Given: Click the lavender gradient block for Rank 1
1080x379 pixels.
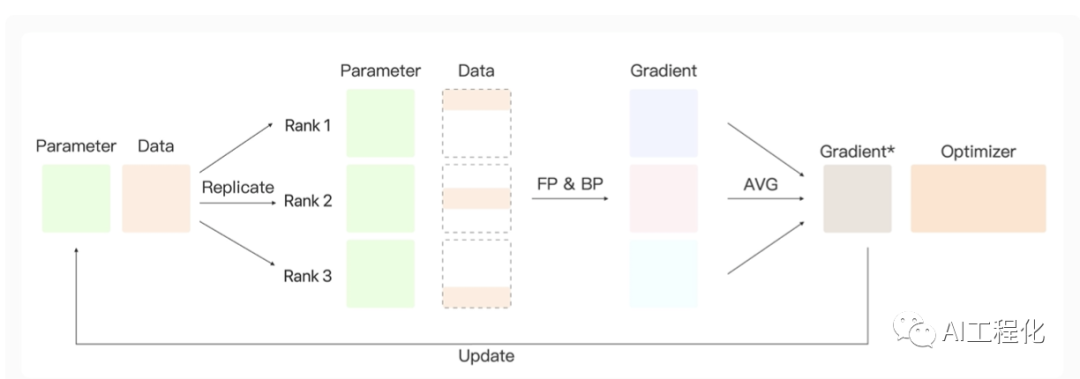Looking at the screenshot, I should pos(663,123).
